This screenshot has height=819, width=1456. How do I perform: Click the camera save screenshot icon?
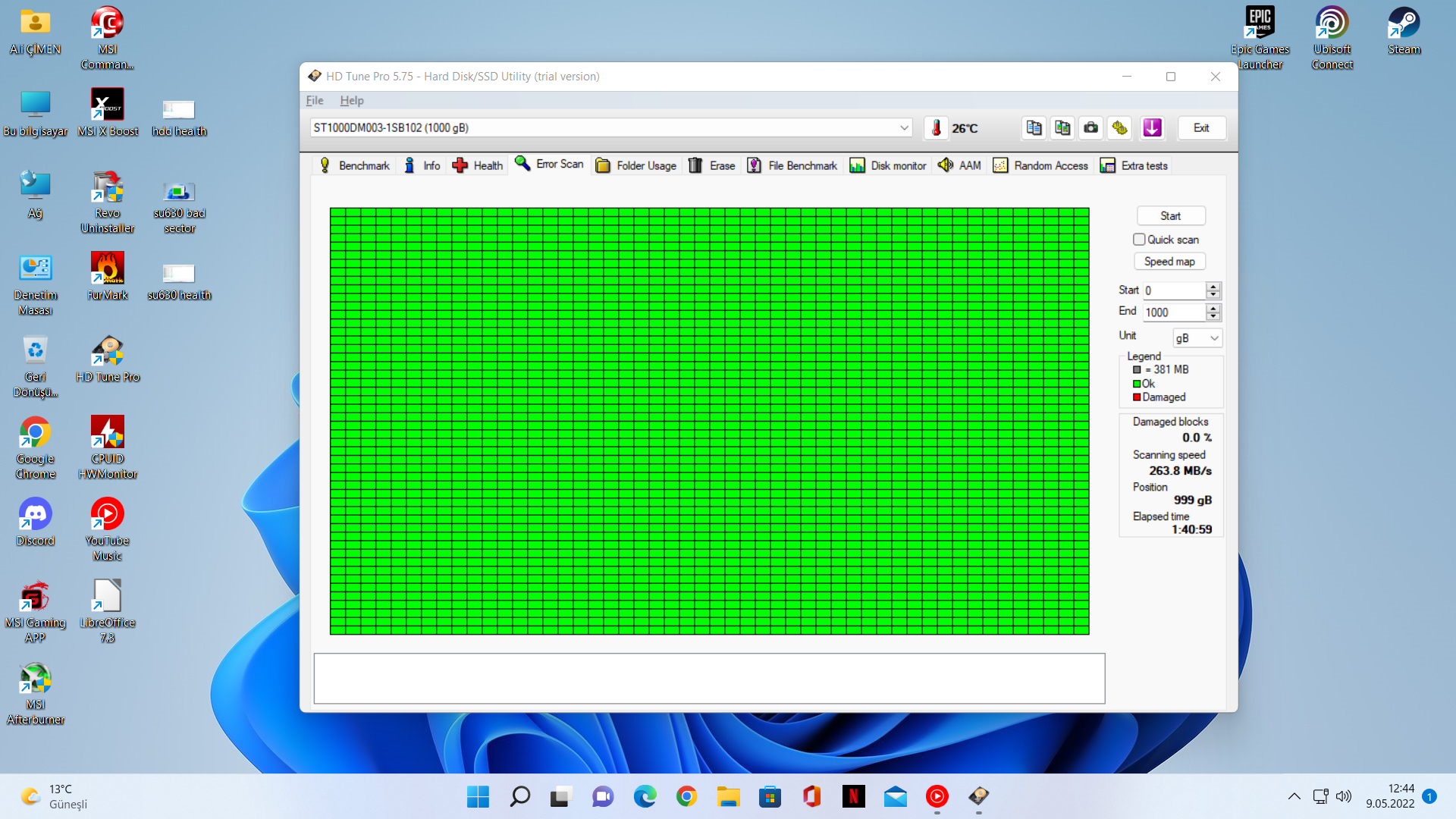(x=1091, y=128)
